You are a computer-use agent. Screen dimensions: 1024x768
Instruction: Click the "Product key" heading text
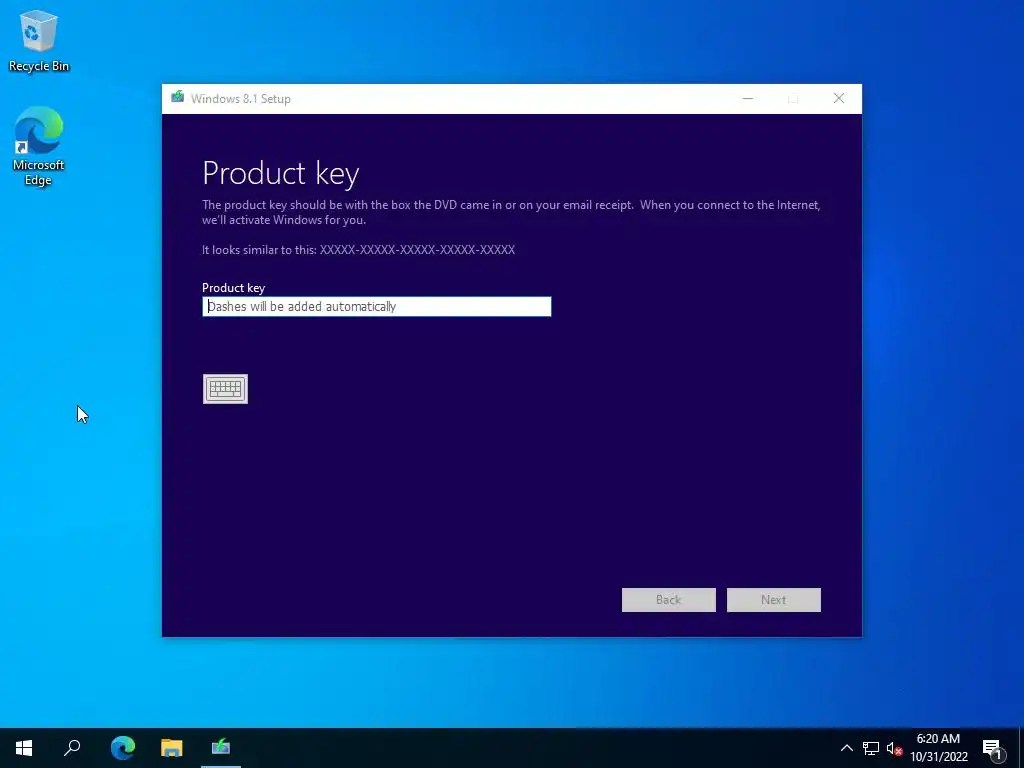tap(281, 173)
